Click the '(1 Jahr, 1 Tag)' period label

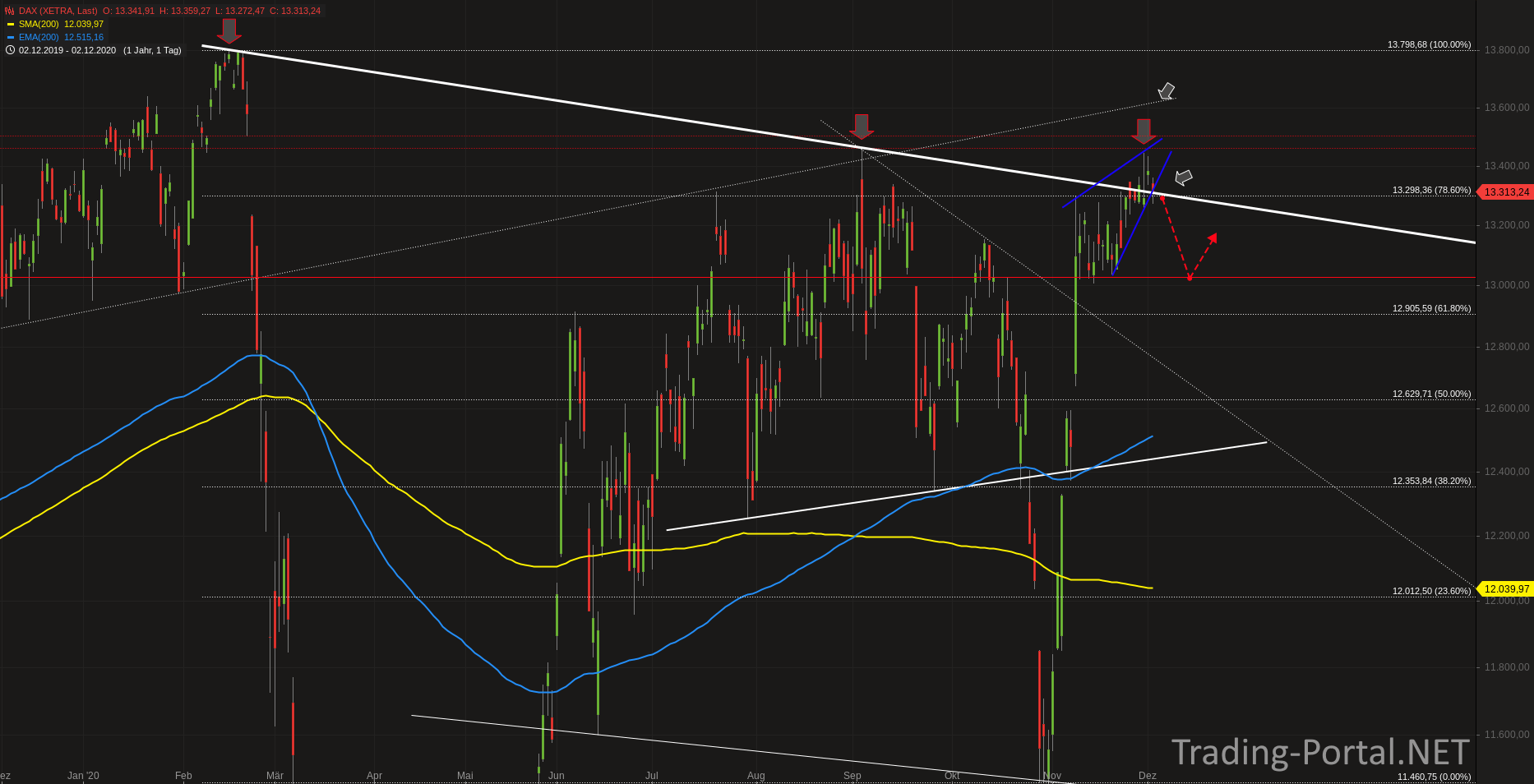[152, 50]
